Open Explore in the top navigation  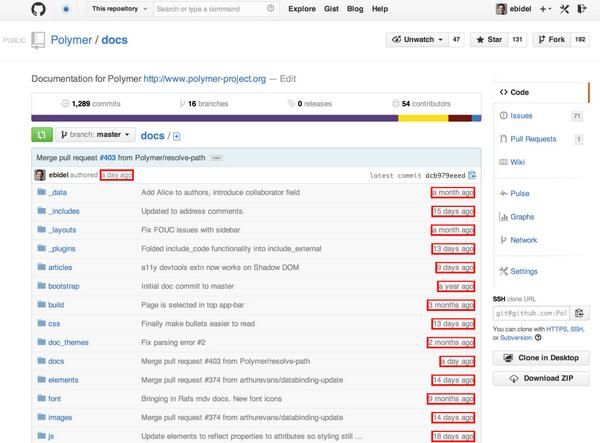(x=302, y=9)
